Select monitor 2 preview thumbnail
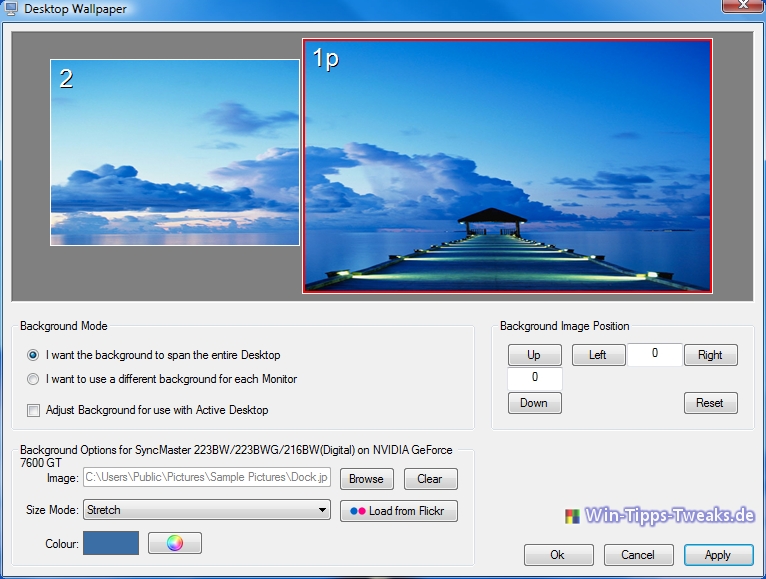The height and width of the screenshot is (579, 766). coord(175,152)
